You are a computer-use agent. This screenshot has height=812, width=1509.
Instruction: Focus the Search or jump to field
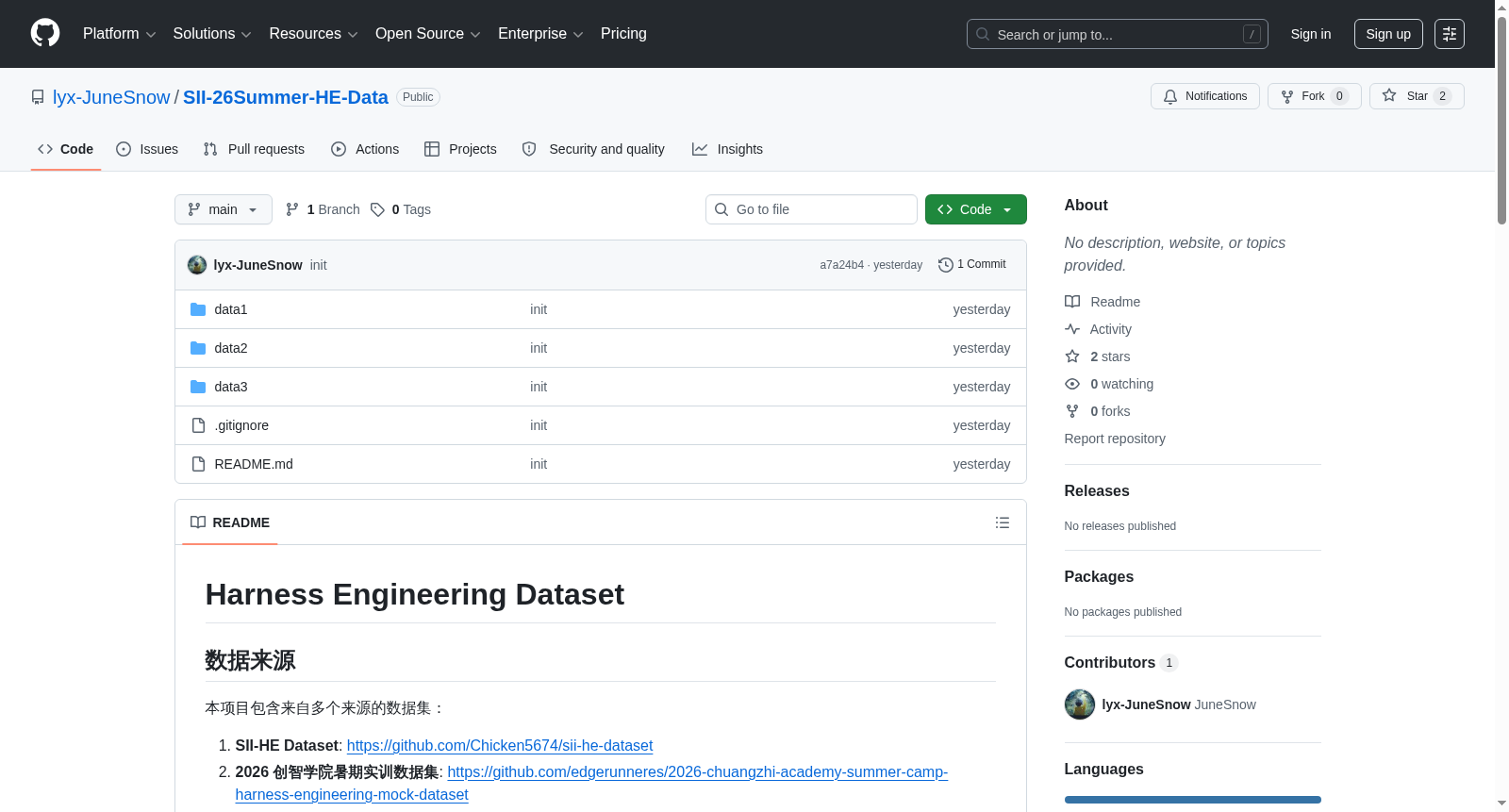[x=1118, y=34]
